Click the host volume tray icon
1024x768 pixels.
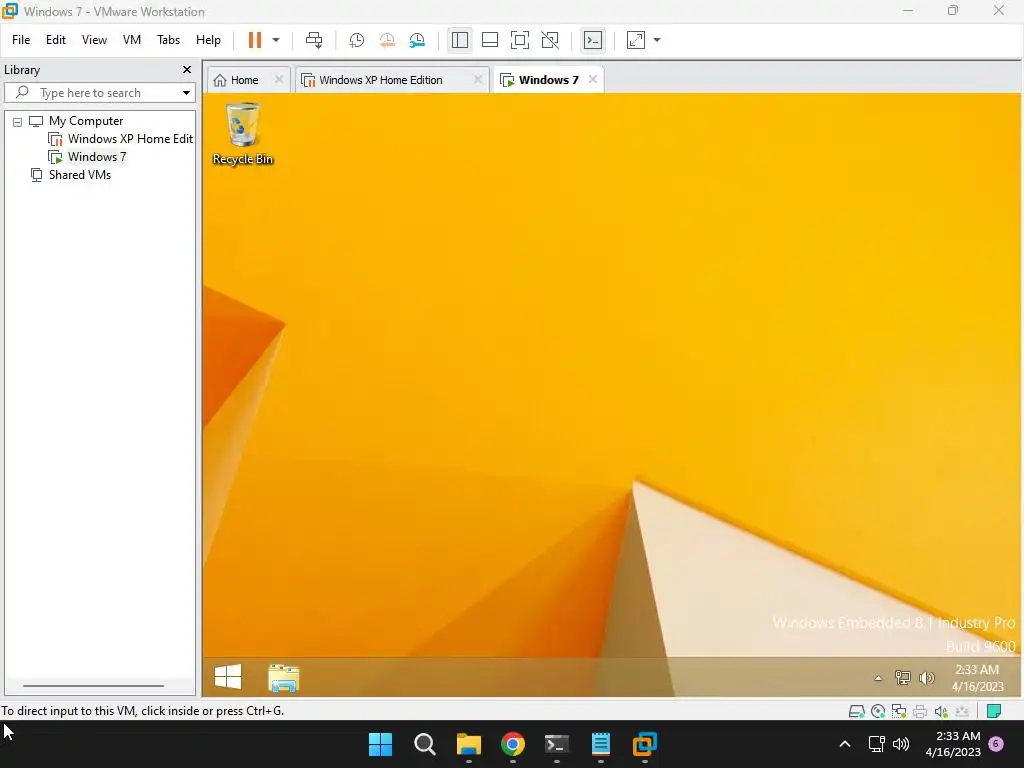tap(901, 744)
